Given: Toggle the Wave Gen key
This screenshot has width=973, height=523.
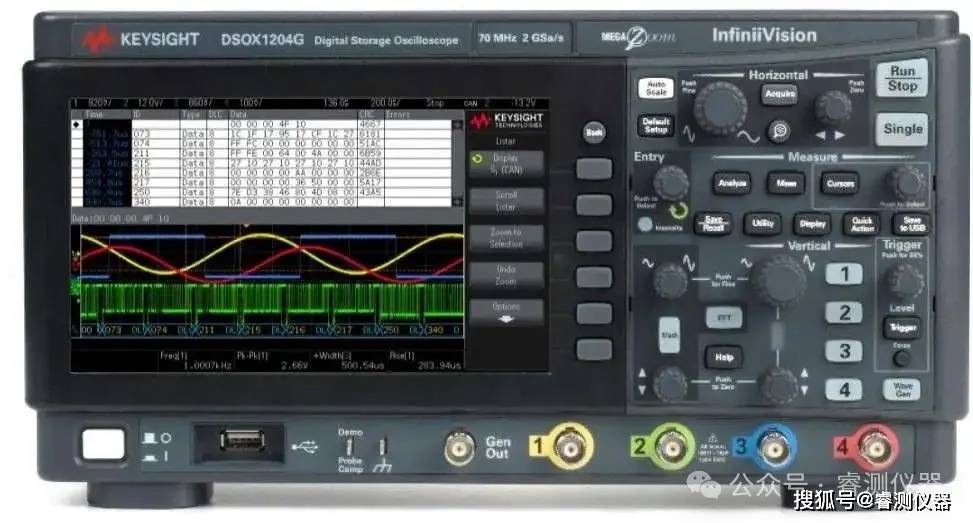Looking at the screenshot, I should [902, 390].
